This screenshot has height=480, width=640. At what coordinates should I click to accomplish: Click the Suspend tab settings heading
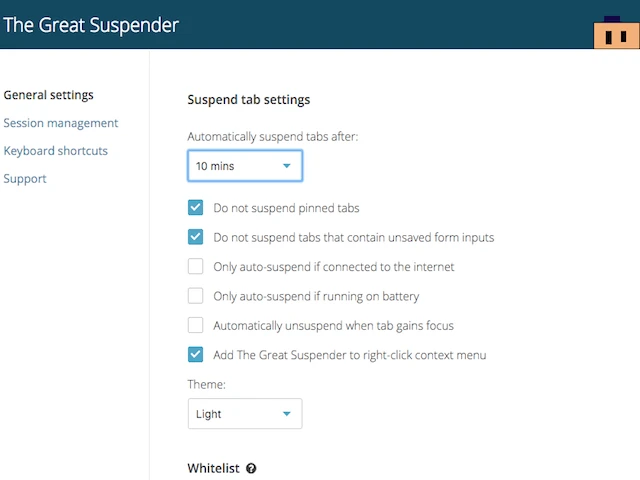click(248, 100)
